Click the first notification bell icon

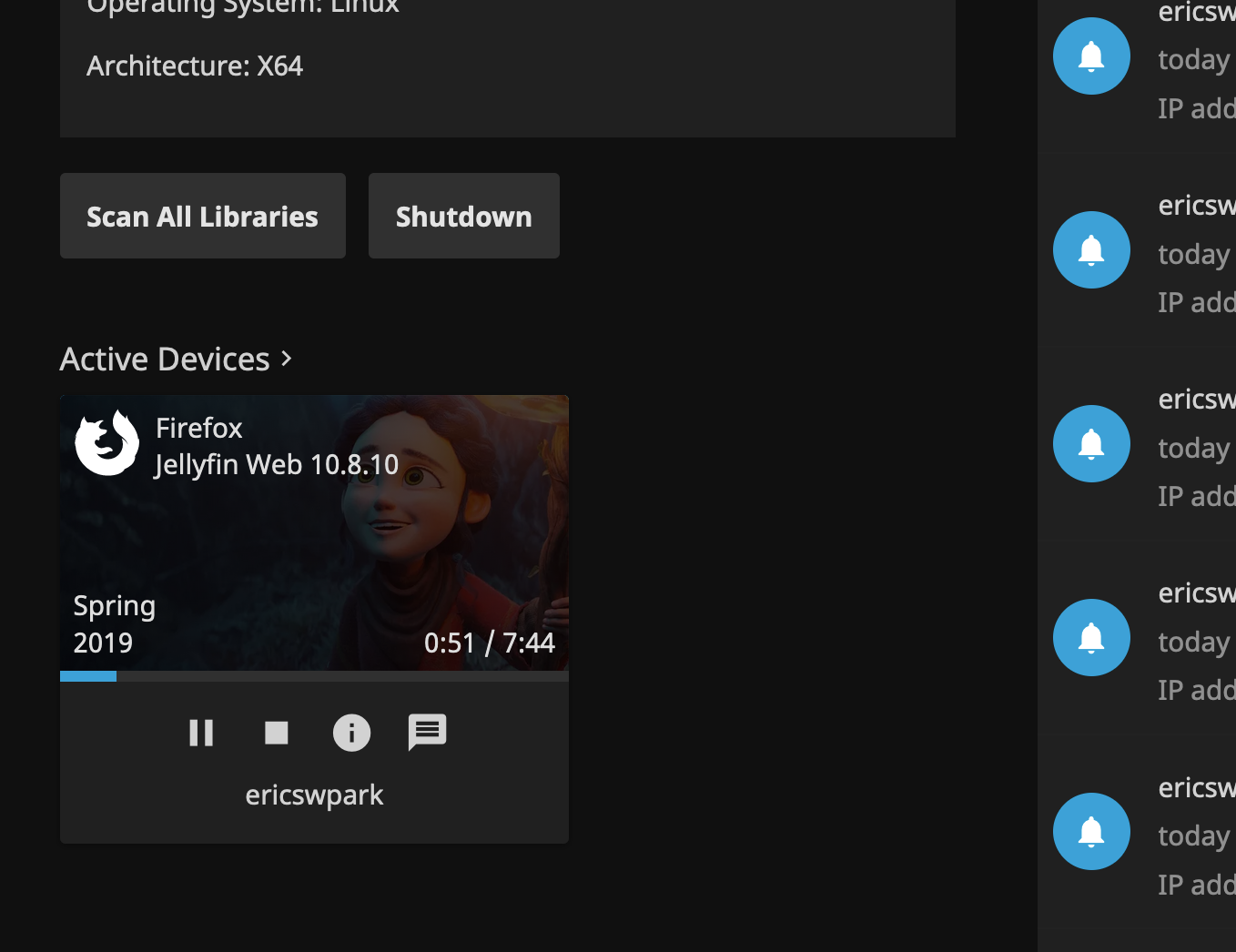pyautogui.click(x=1090, y=56)
